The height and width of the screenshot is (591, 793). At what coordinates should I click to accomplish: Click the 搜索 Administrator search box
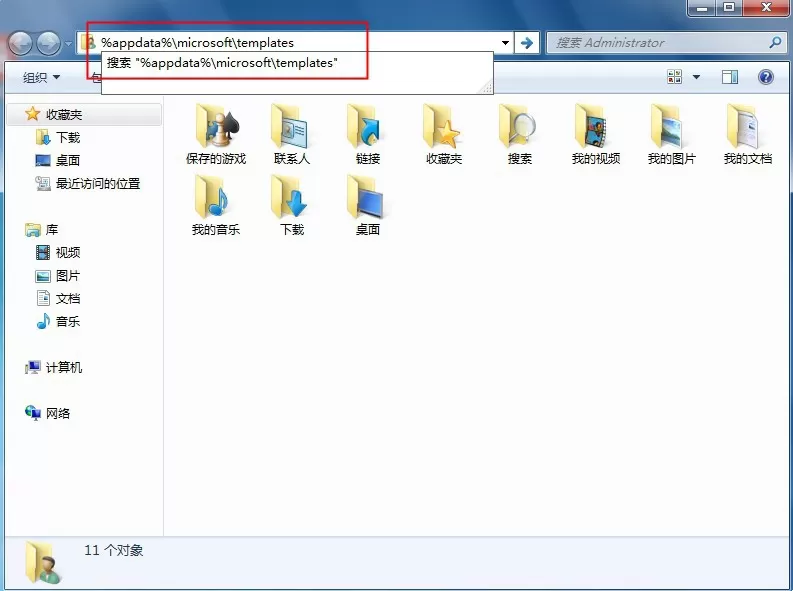[667, 43]
